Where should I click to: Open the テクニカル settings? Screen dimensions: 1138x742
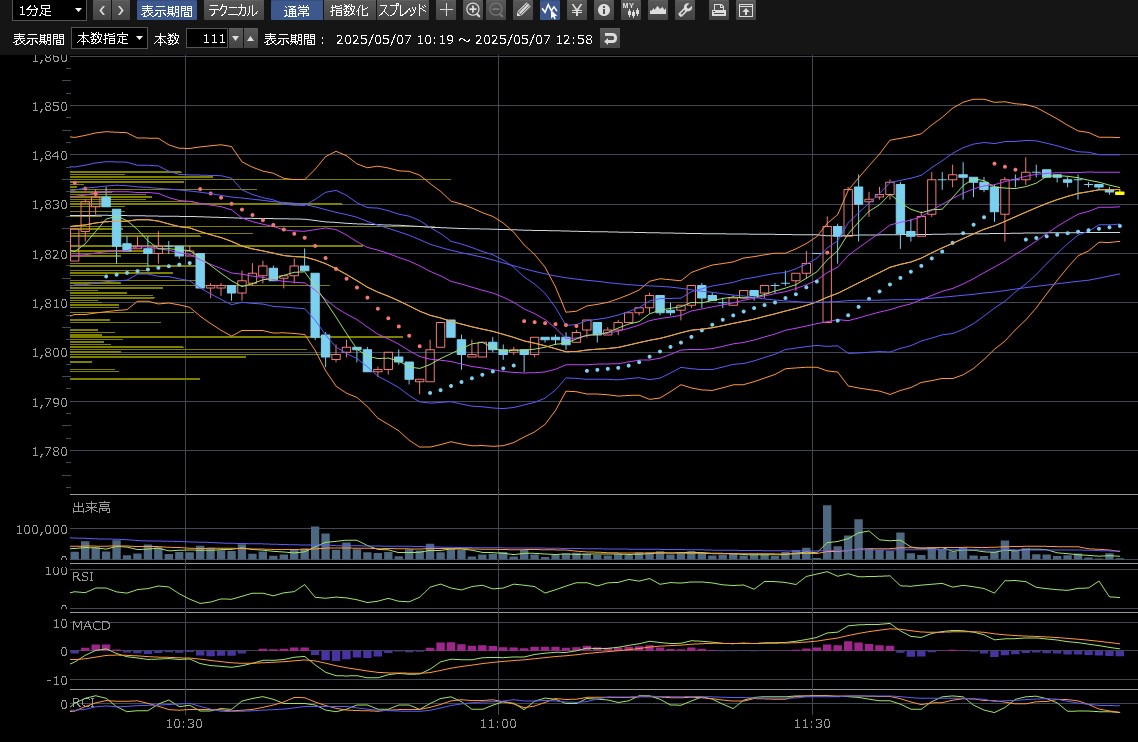tap(233, 10)
